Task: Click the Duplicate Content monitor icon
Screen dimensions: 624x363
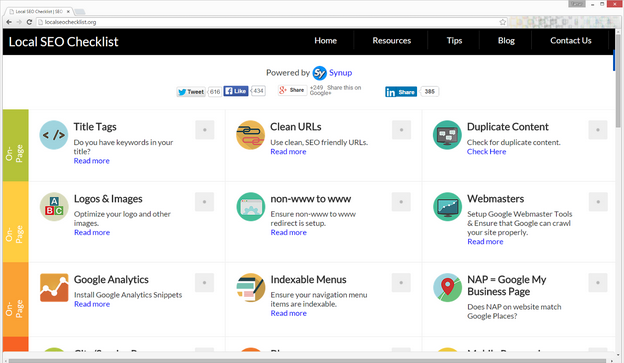Action: (447, 135)
